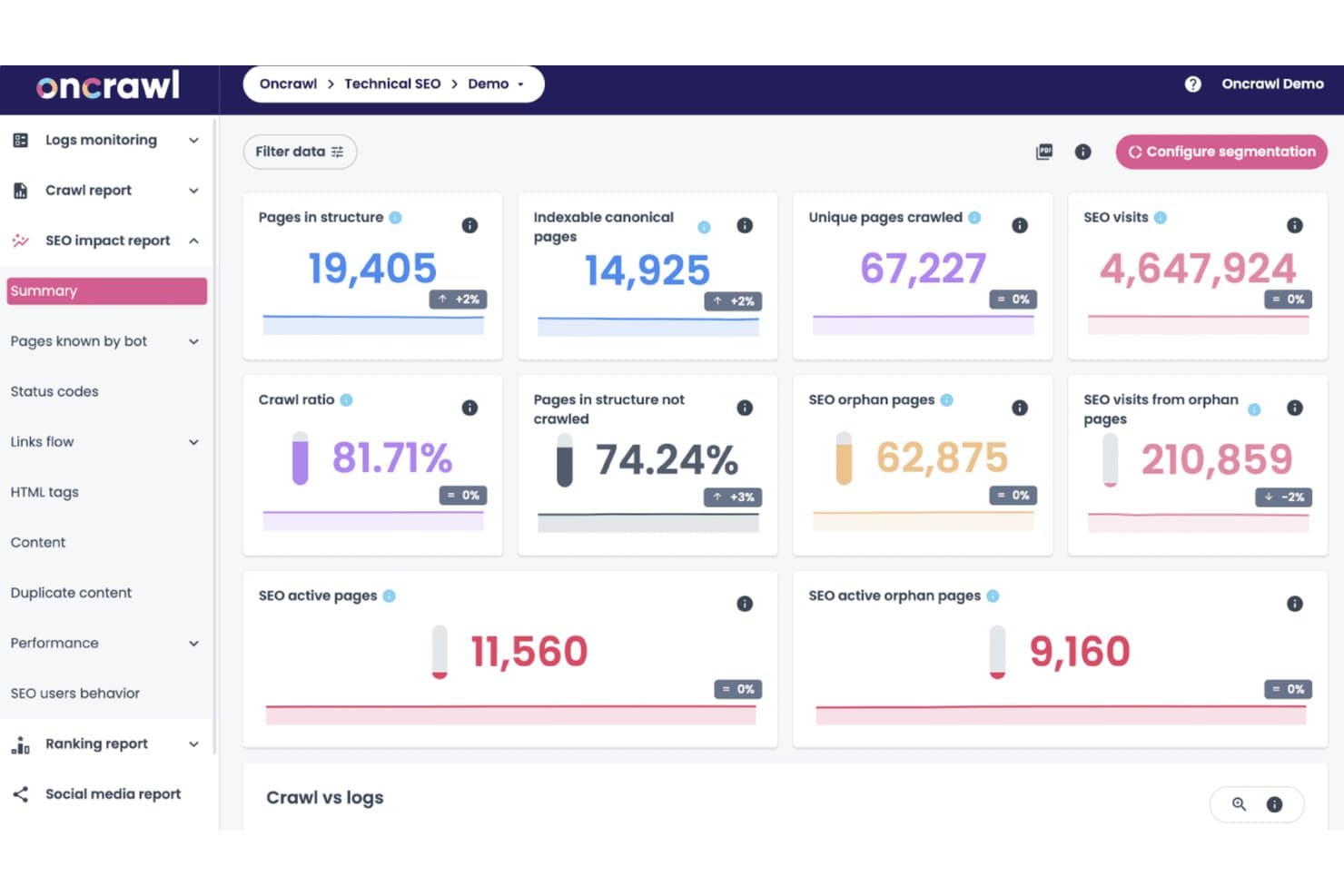The image size is (1344, 896).
Task: Click the help question mark icon
Action: pyautogui.click(x=1192, y=84)
